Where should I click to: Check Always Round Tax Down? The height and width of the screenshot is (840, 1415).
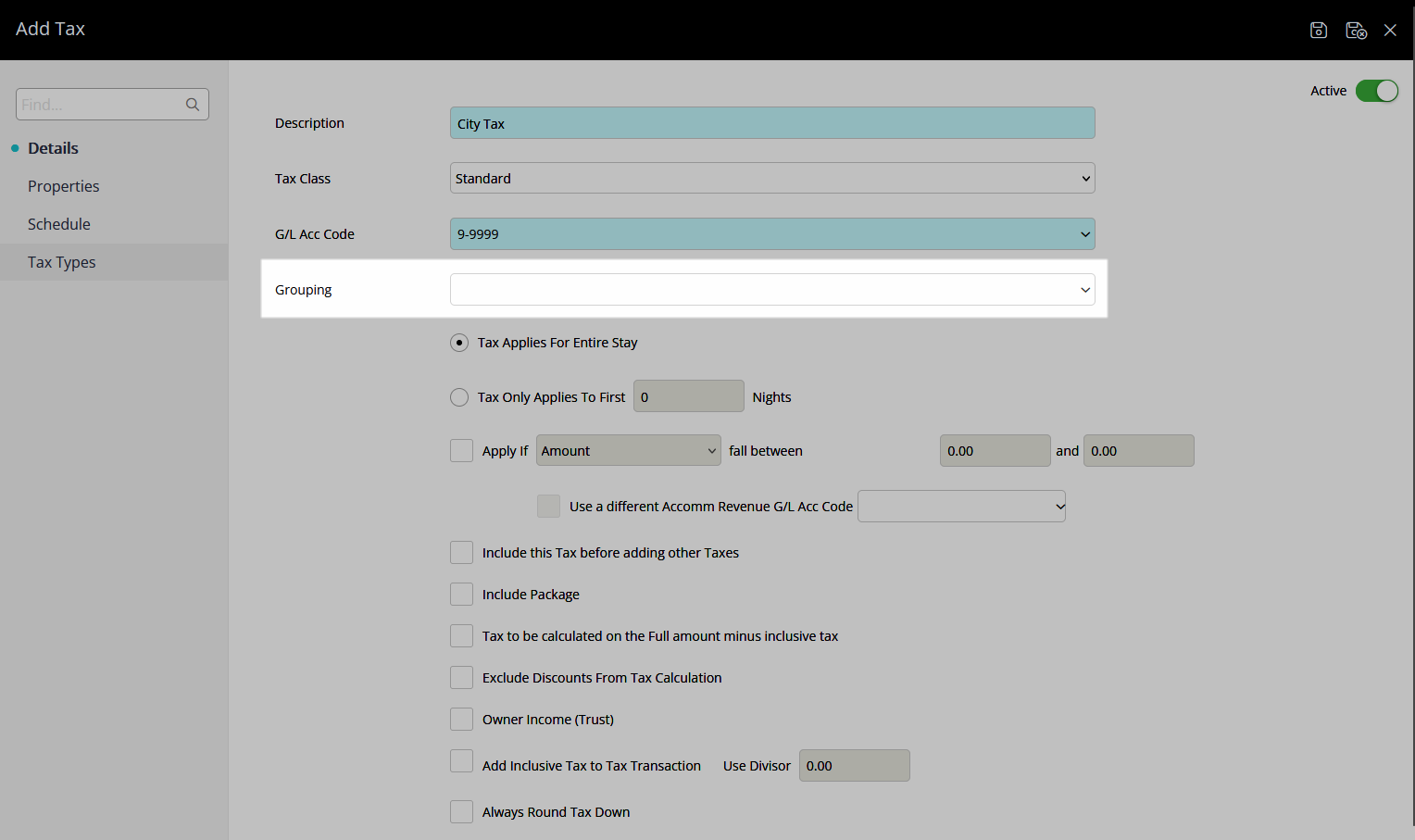pos(461,811)
